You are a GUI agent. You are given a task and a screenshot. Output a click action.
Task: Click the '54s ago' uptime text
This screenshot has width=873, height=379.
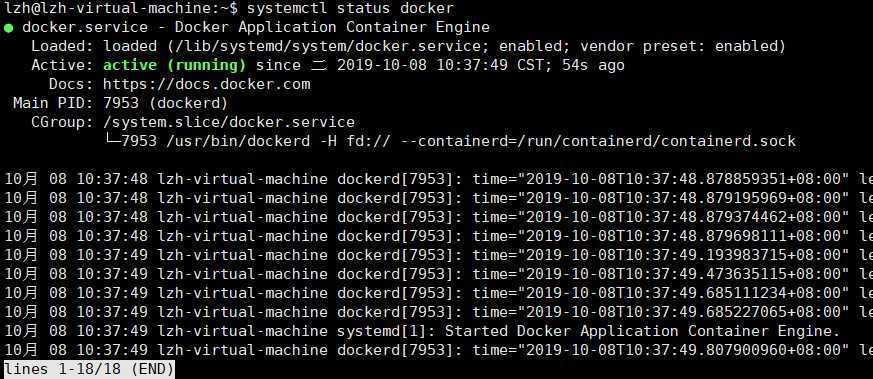point(594,66)
